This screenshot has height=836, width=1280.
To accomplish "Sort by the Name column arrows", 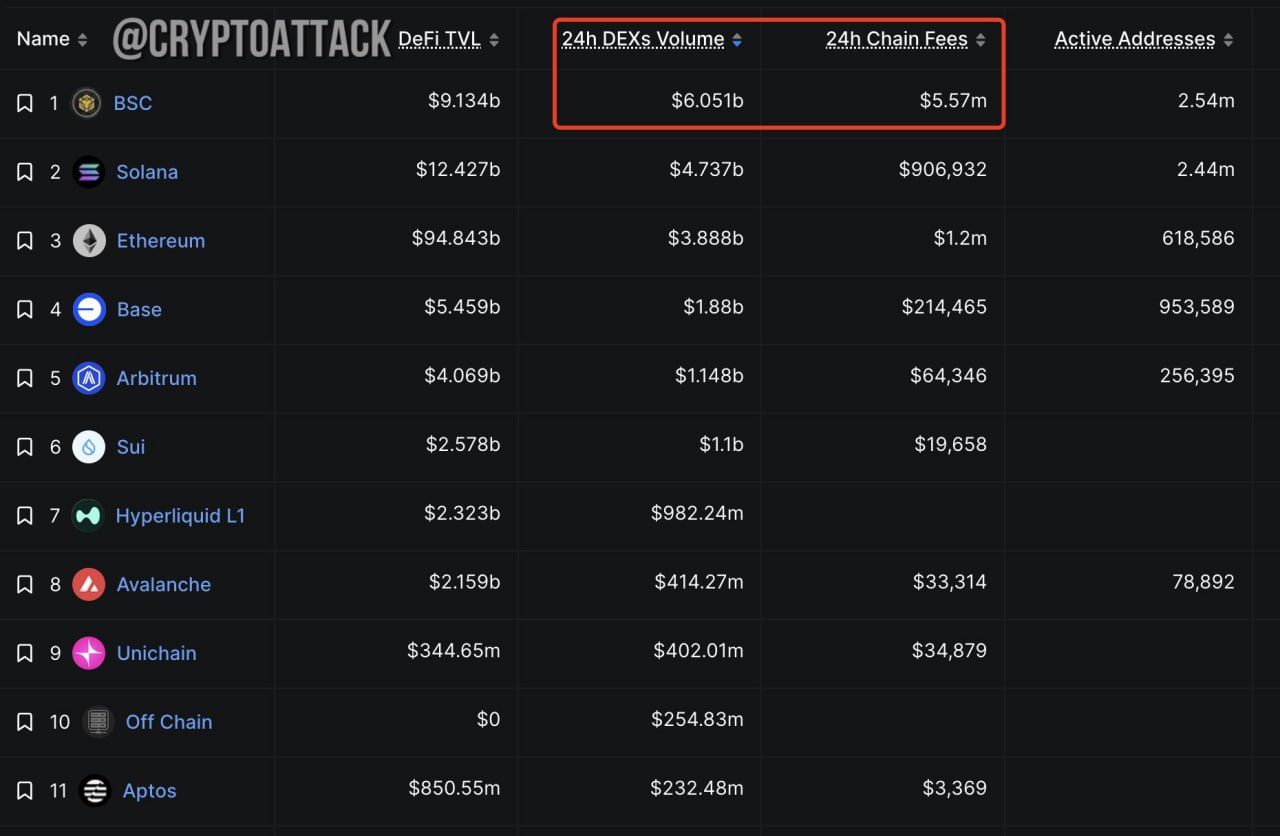I will (82, 40).
